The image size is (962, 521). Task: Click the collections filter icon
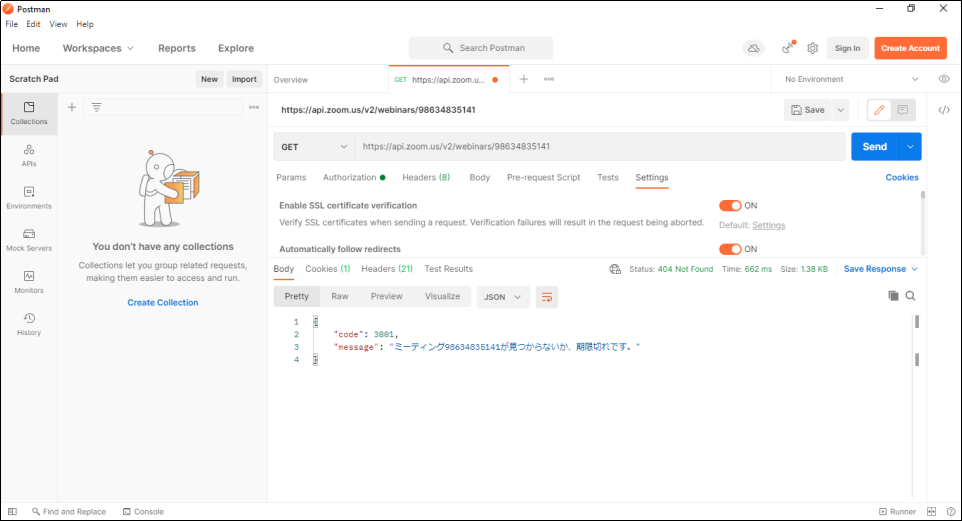pos(96,107)
